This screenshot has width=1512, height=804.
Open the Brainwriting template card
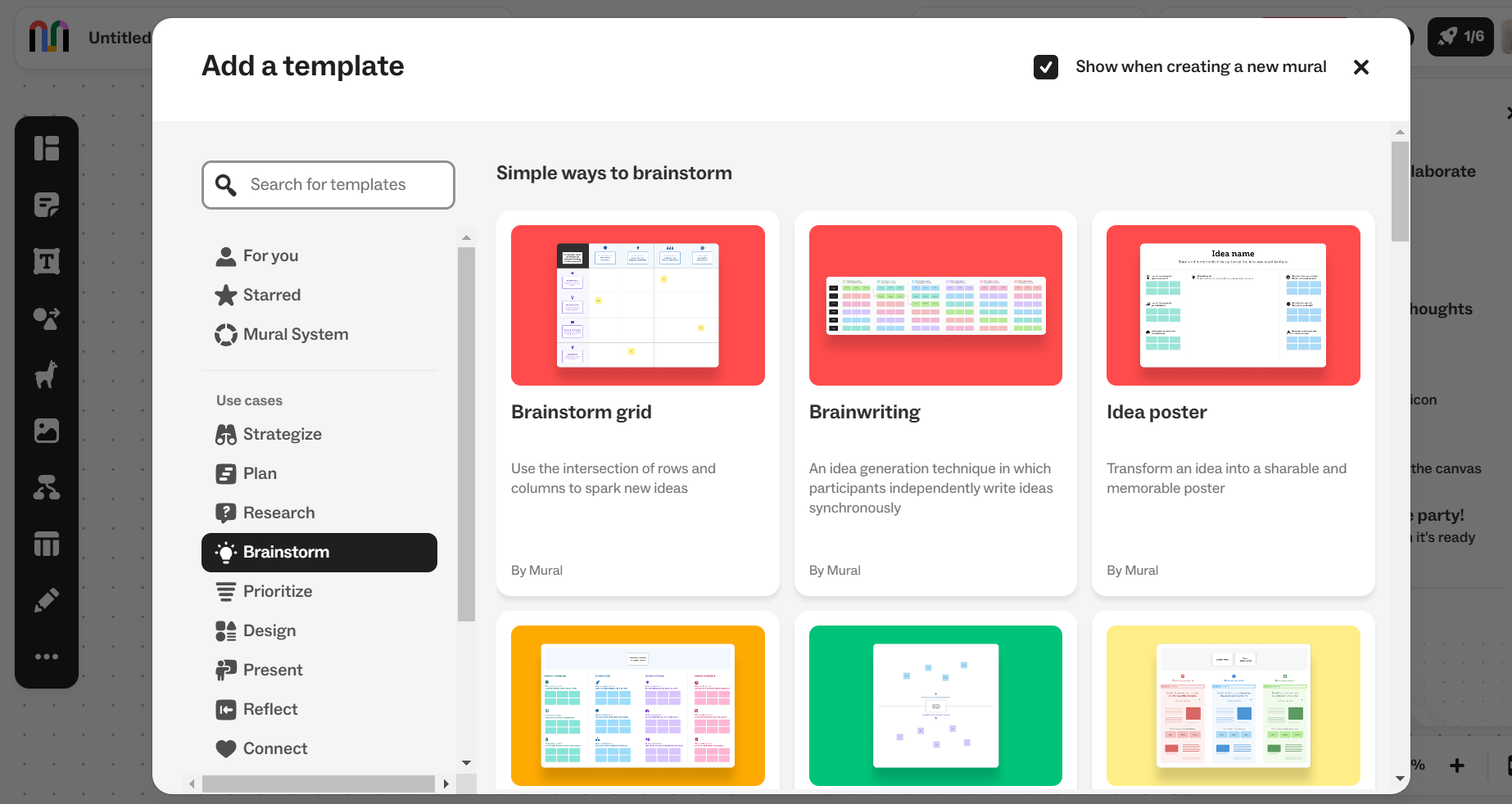point(935,403)
